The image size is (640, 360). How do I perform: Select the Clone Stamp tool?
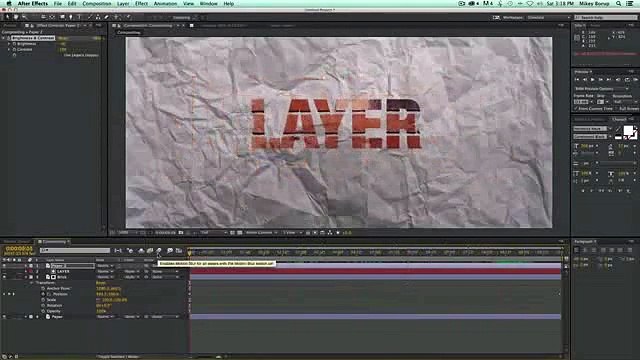point(98,17)
